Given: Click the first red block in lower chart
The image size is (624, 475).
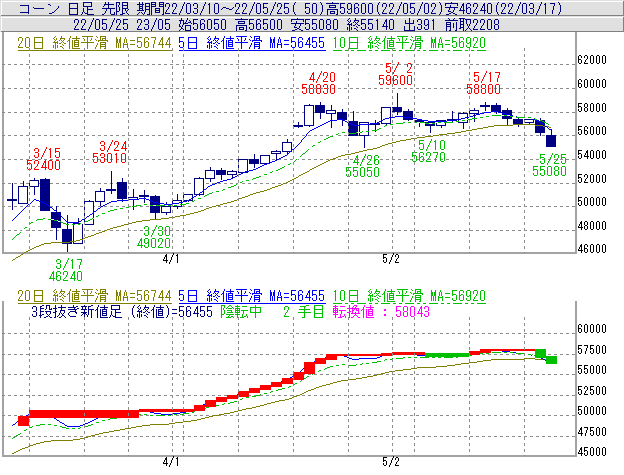Looking at the screenshot, I should tap(23, 421).
